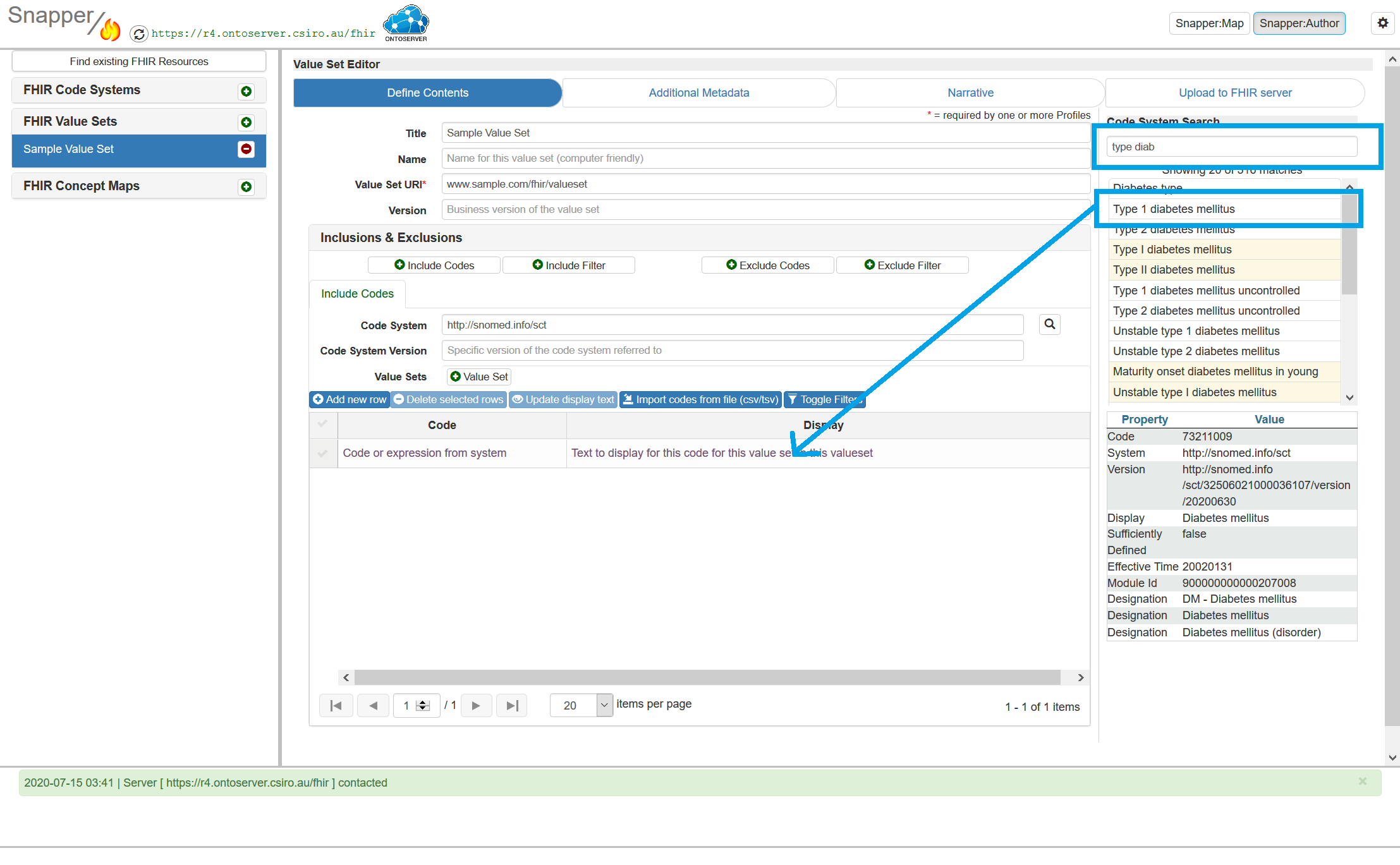Add a new FHIR Value Set
Image resolution: width=1400 pixels, height=865 pixels.
pyautogui.click(x=247, y=123)
